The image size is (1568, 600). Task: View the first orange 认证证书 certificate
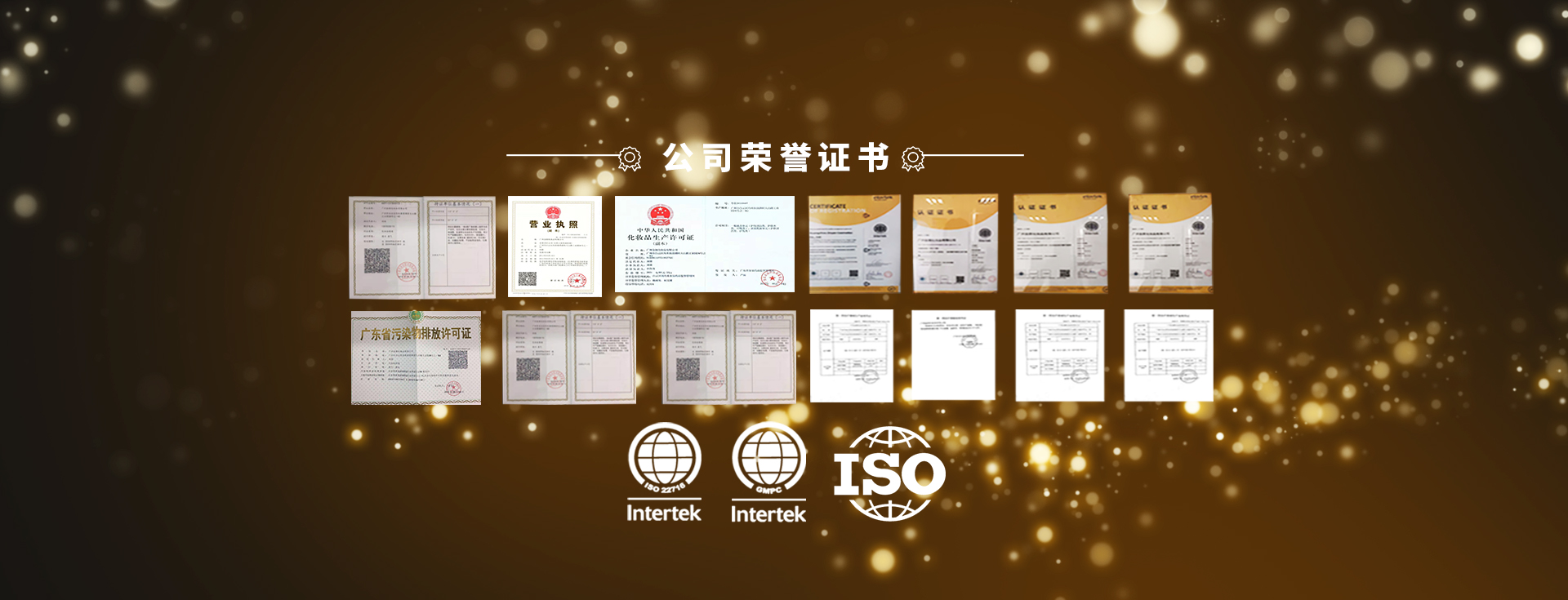coord(955,243)
